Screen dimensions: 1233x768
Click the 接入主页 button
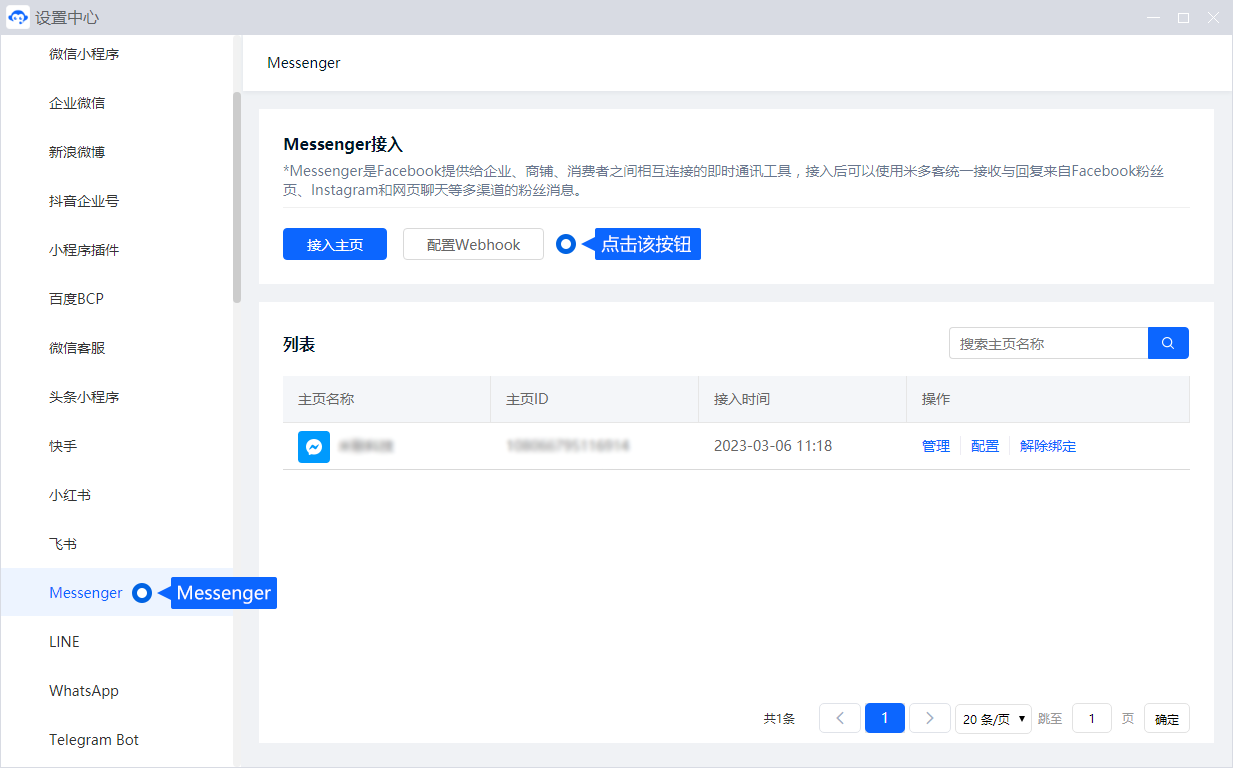point(335,244)
